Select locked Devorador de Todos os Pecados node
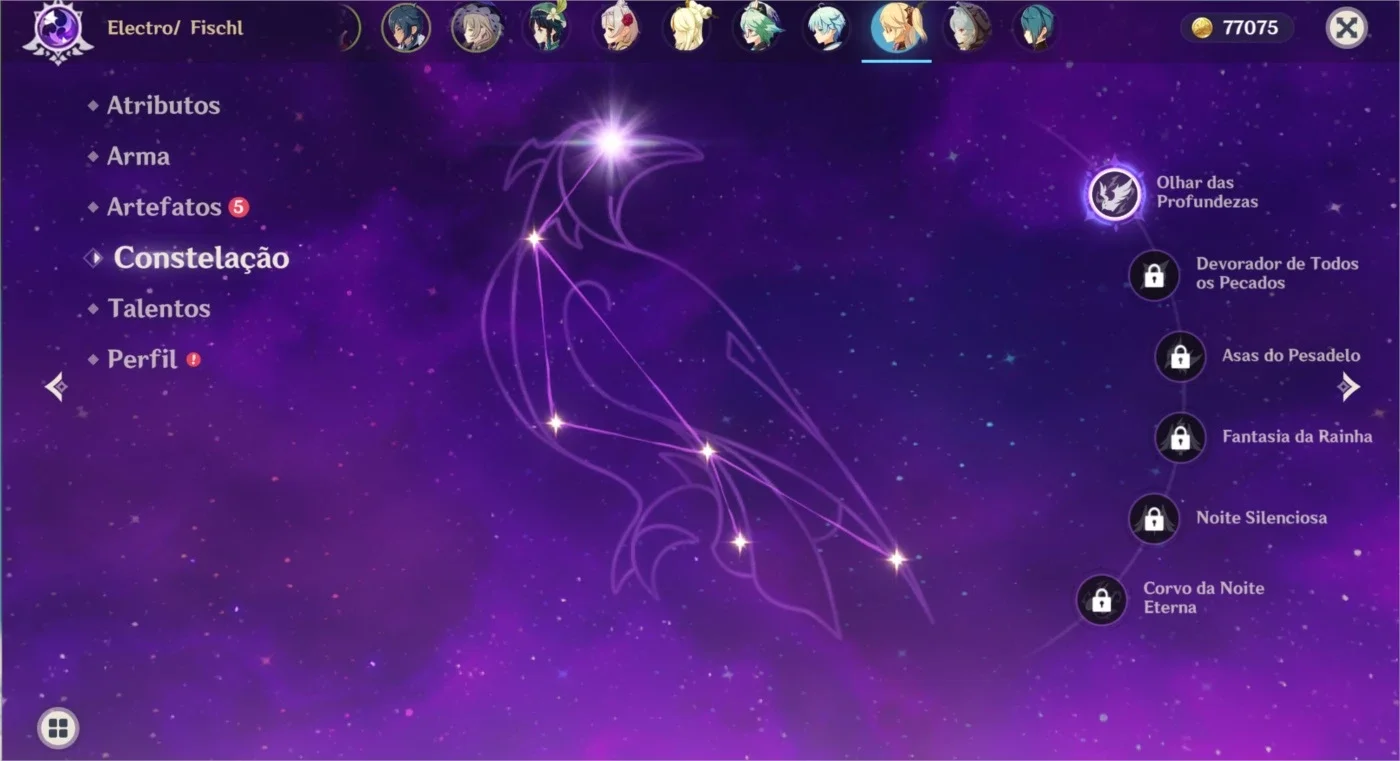Screen dimensions: 1400x761 click(1154, 274)
